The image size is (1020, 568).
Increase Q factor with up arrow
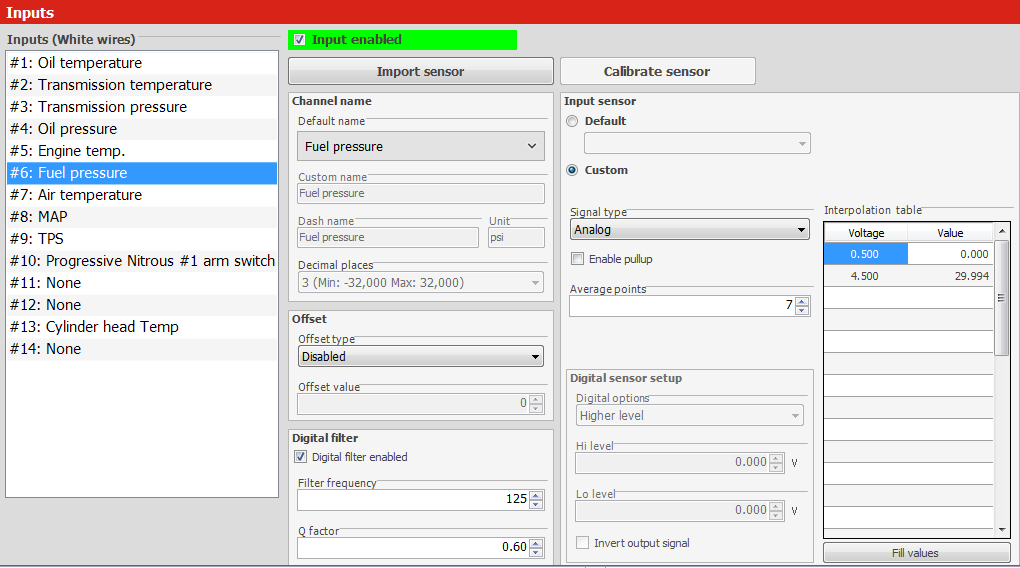click(537, 543)
